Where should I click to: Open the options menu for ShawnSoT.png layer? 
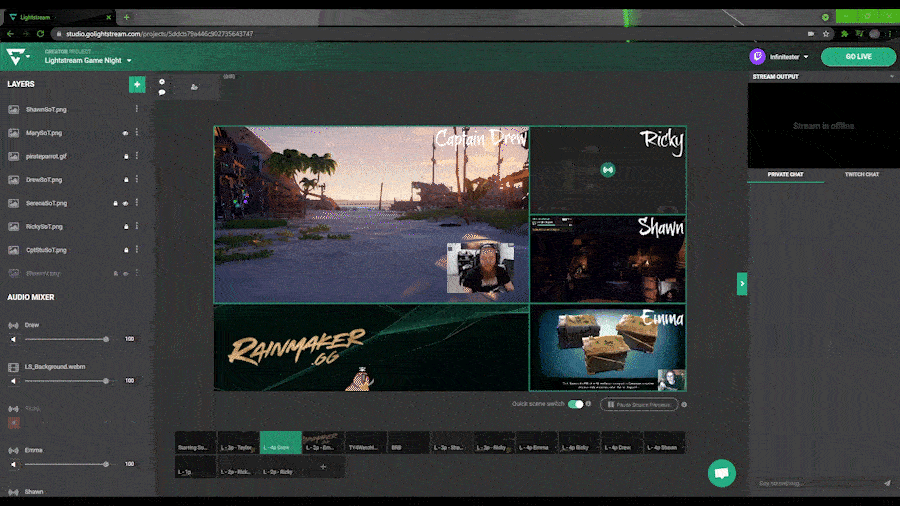click(x=137, y=109)
